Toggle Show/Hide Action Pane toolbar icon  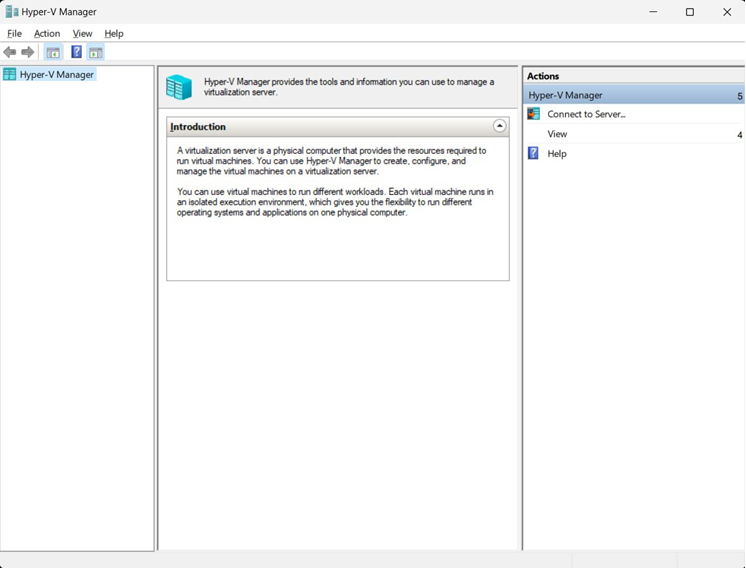pyautogui.click(x=96, y=52)
